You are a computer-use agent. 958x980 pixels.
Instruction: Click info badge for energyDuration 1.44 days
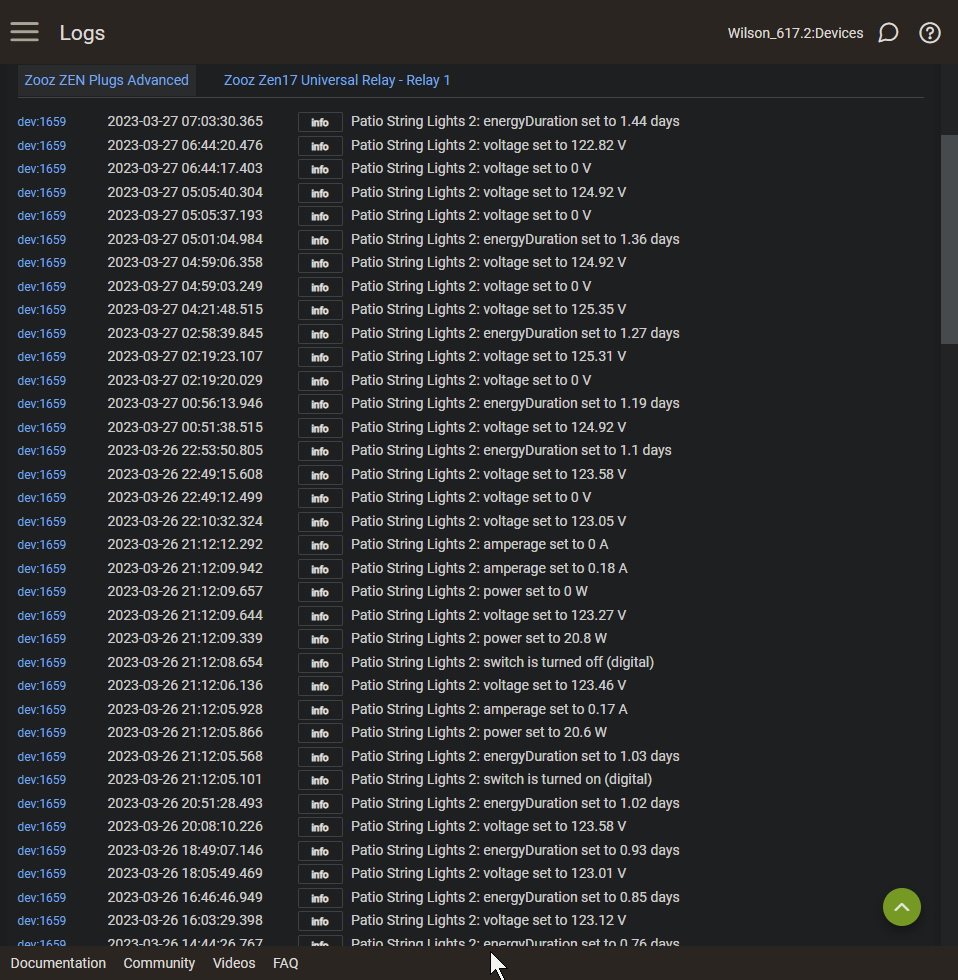point(320,122)
